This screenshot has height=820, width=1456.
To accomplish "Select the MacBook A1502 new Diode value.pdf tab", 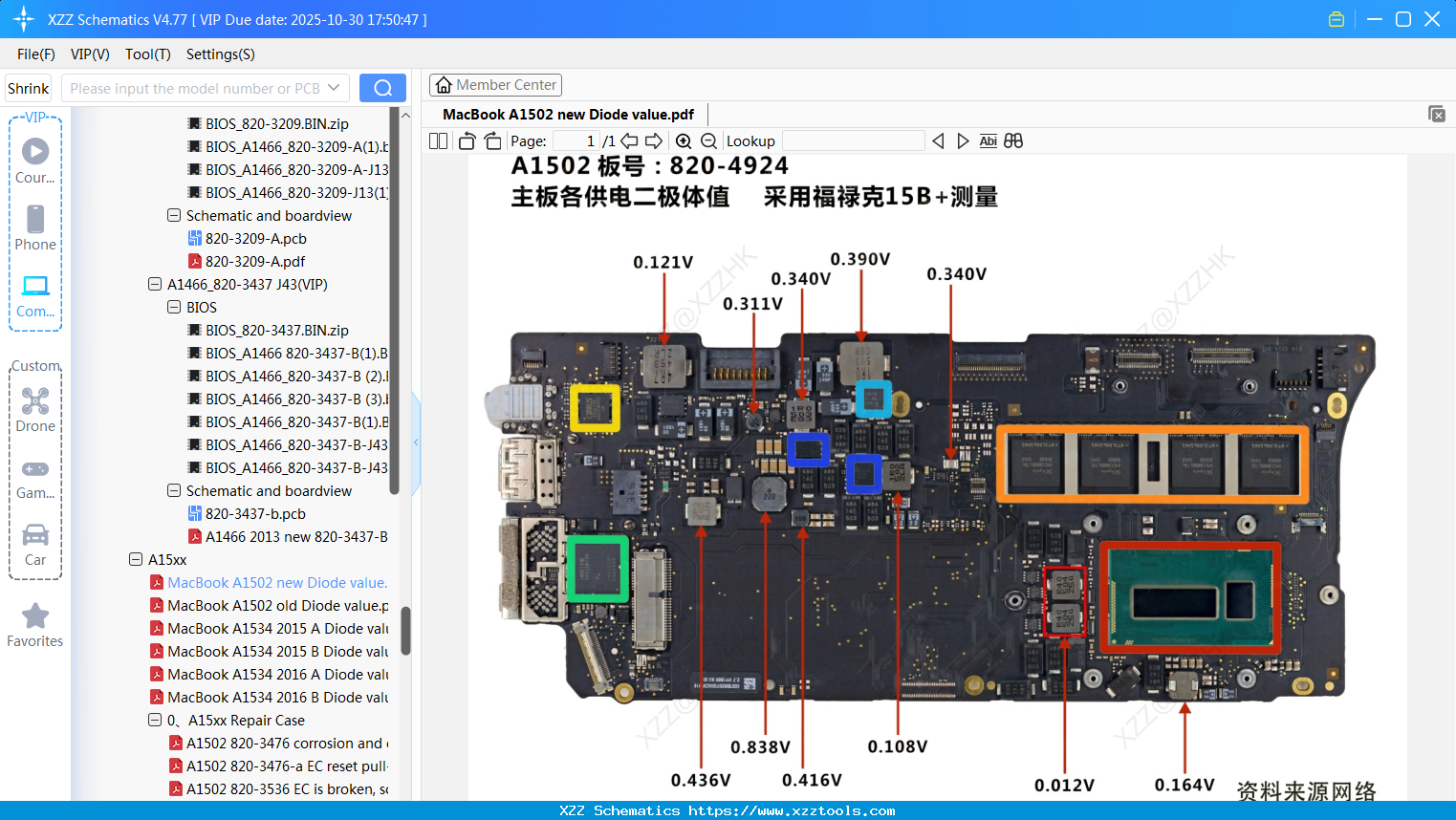I will point(569,114).
